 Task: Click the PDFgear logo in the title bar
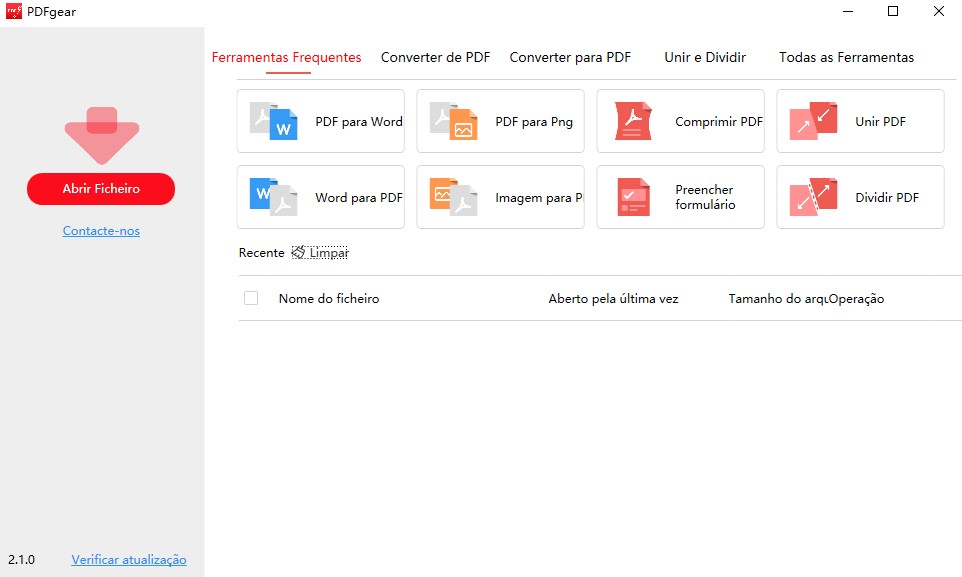pyautogui.click(x=13, y=11)
